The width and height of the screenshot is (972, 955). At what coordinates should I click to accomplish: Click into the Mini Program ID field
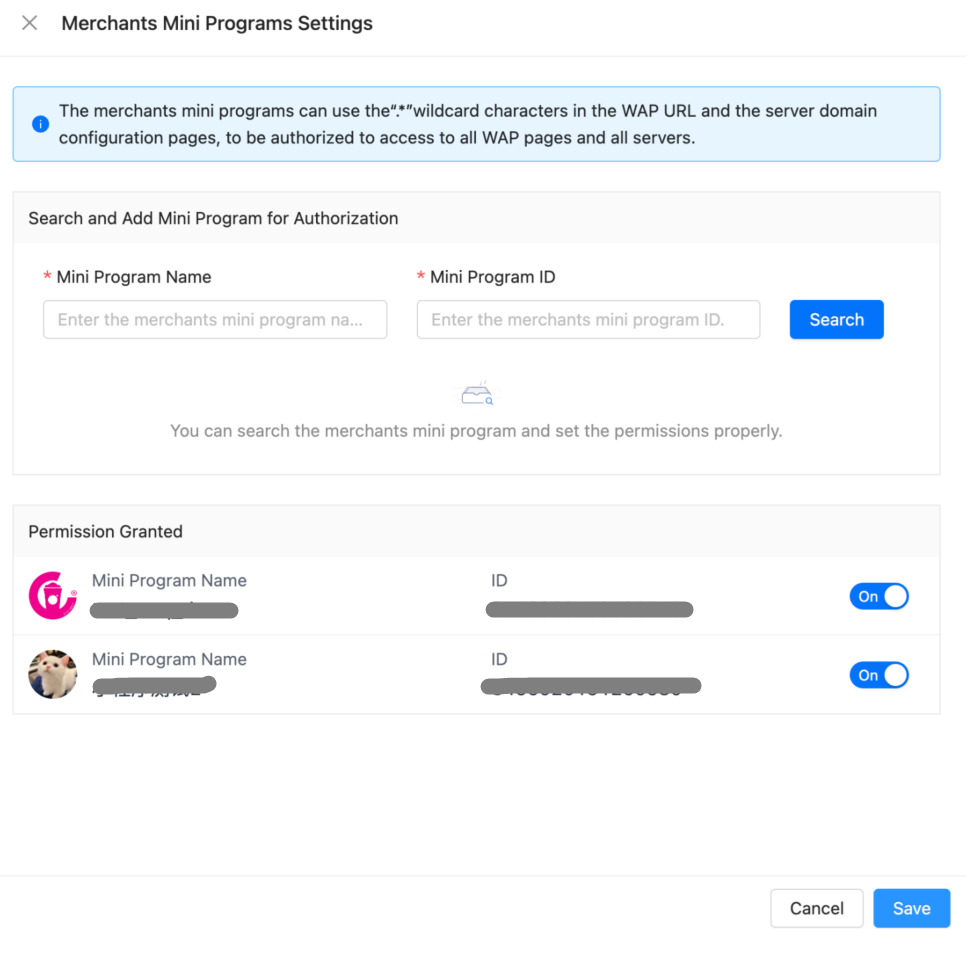point(588,320)
